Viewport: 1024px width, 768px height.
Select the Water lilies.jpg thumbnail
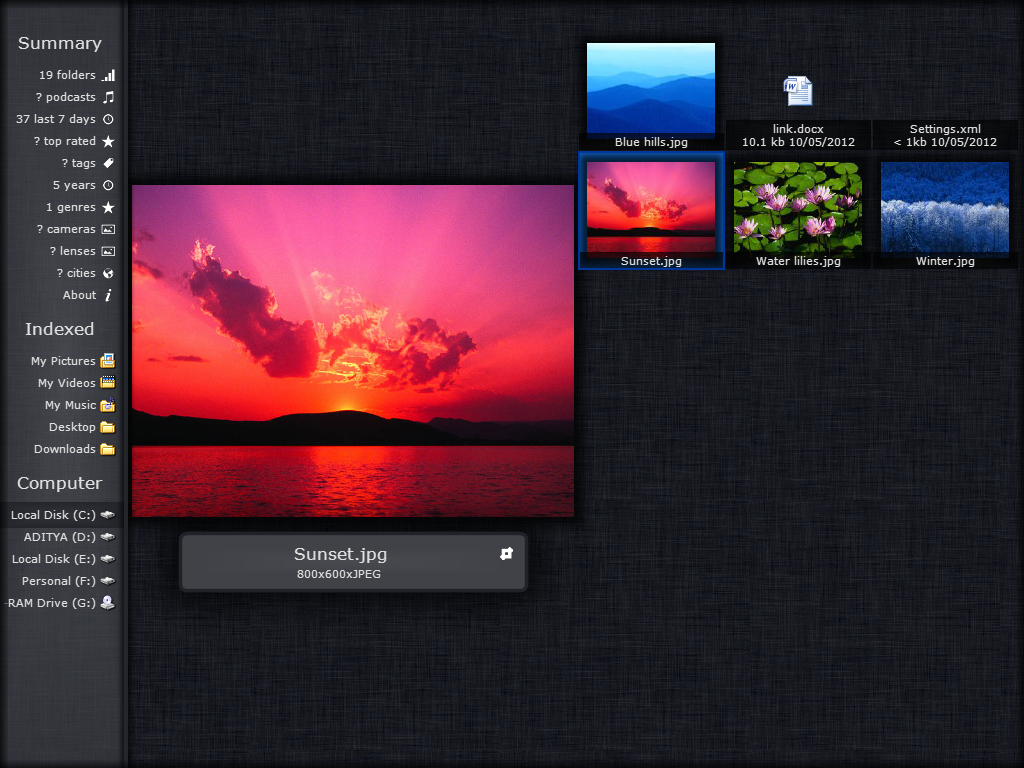coord(798,207)
